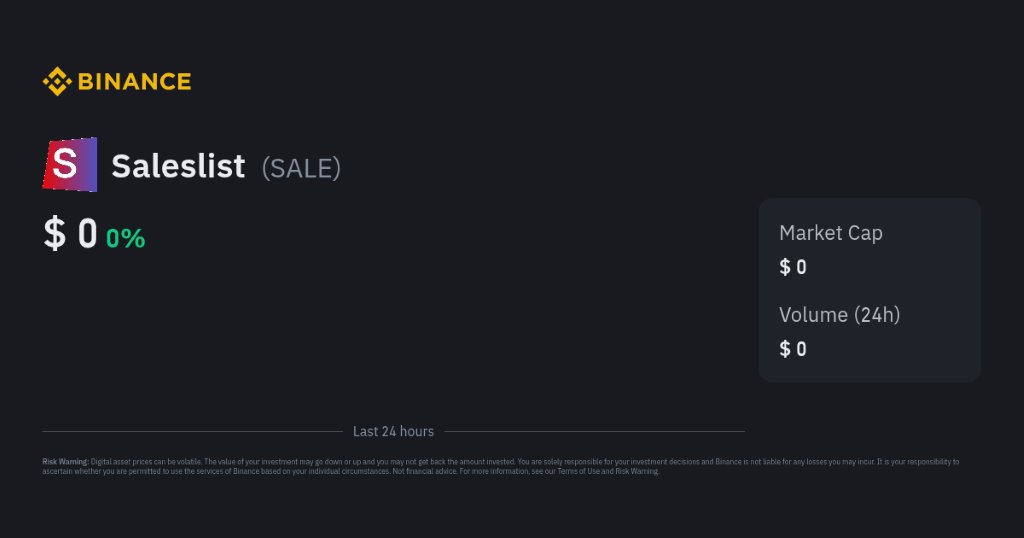Screen dimensions: 1024x538
Task: Click the bold Risk Warning: heading
Action: tap(65, 462)
